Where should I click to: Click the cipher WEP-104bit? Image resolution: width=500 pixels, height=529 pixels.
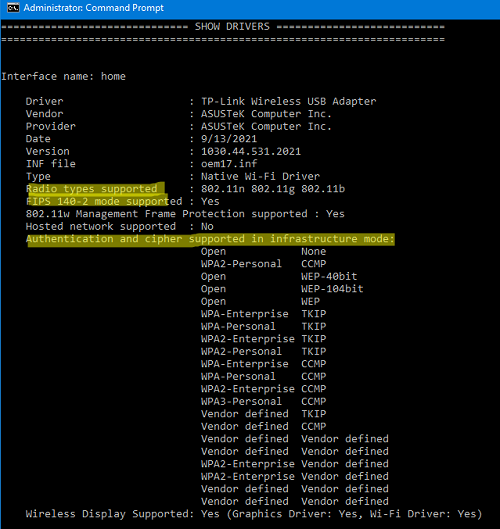click(x=332, y=288)
